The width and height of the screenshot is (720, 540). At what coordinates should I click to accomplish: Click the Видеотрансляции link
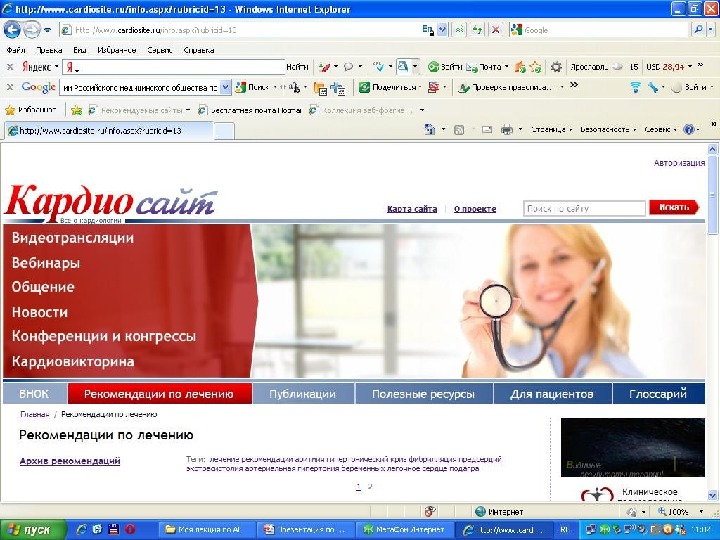pos(73,238)
